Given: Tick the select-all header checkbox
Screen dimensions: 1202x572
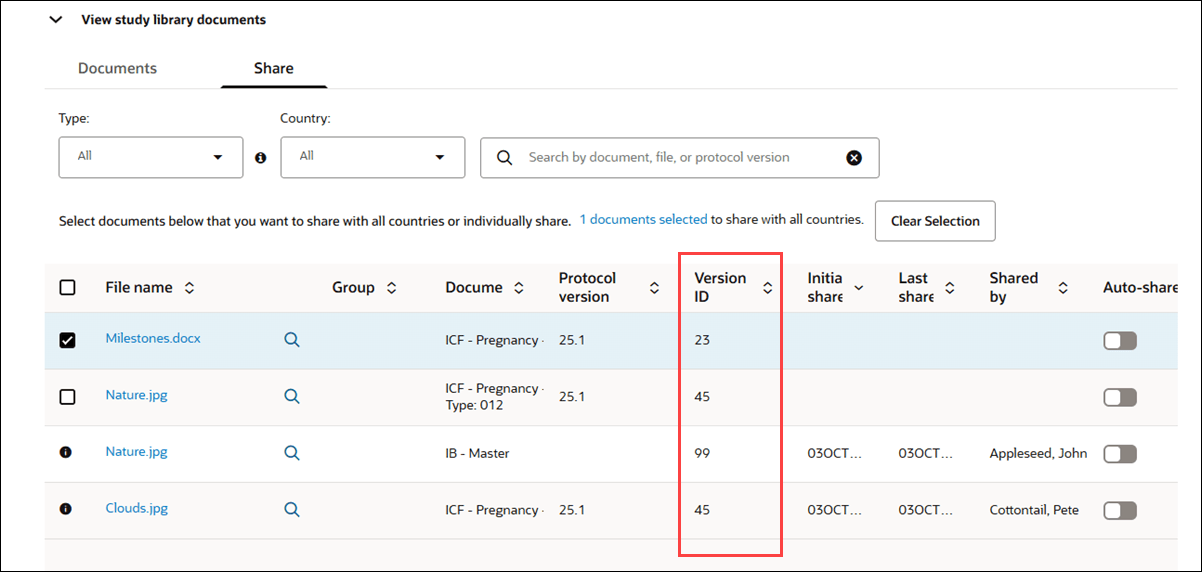Looking at the screenshot, I should click(67, 288).
